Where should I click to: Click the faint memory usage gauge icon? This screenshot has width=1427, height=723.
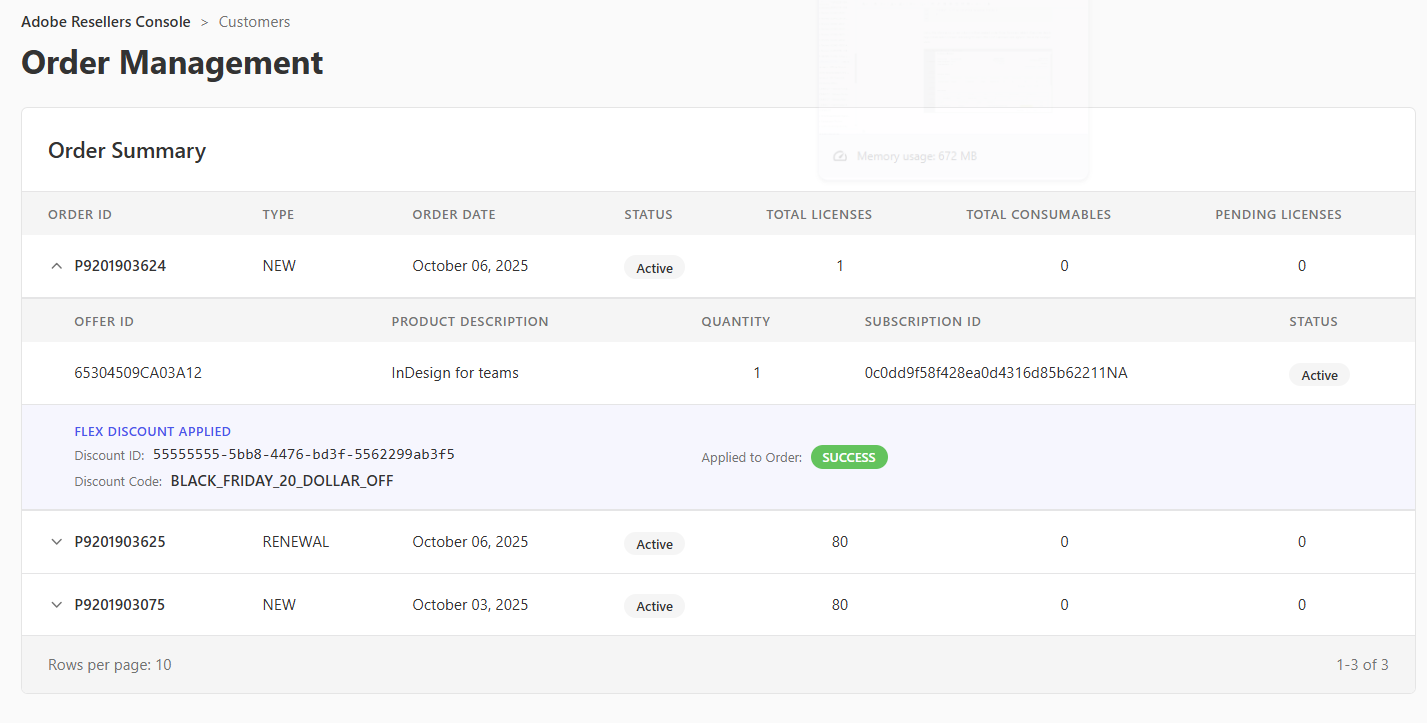[840, 156]
